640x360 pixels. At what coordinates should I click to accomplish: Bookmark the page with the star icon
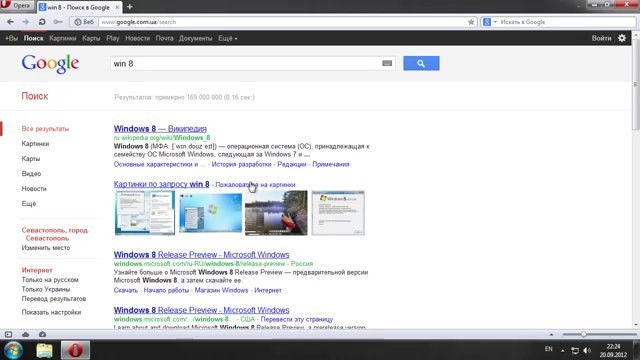pos(471,22)
